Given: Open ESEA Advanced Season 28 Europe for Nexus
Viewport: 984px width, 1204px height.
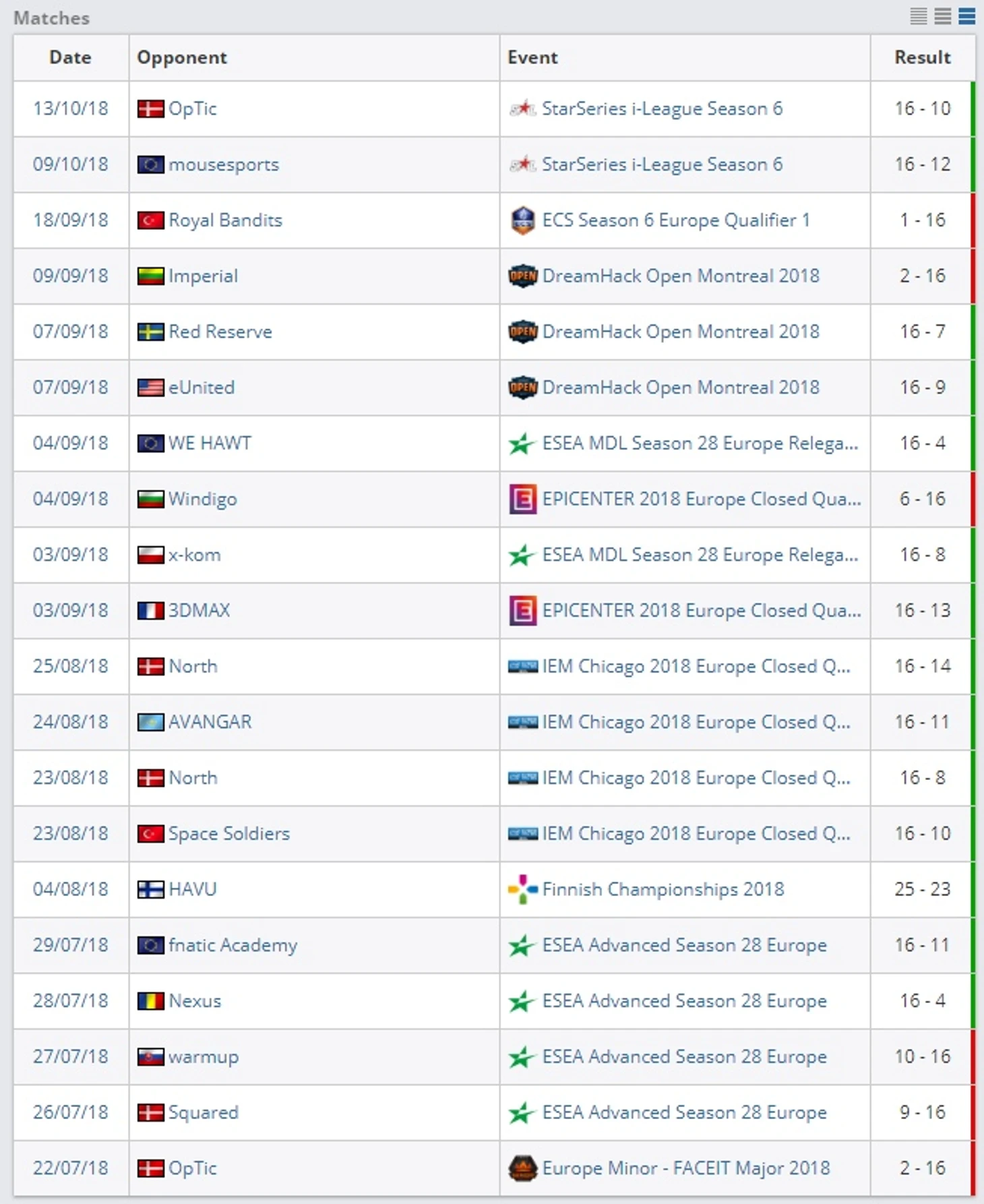Looking at the screenshot, I should (x=684, y=1001).
